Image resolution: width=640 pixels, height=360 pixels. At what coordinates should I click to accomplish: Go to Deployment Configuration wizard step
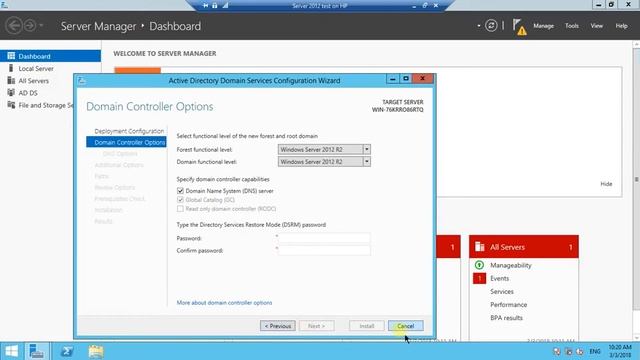(x=129, y=131)
